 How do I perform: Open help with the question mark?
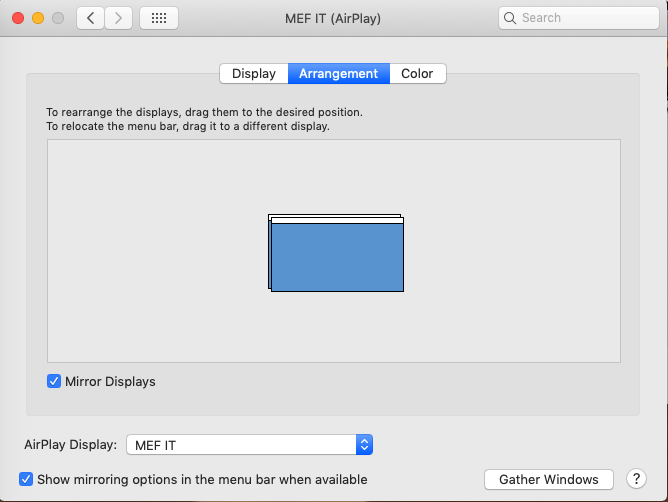coord(636,479)
